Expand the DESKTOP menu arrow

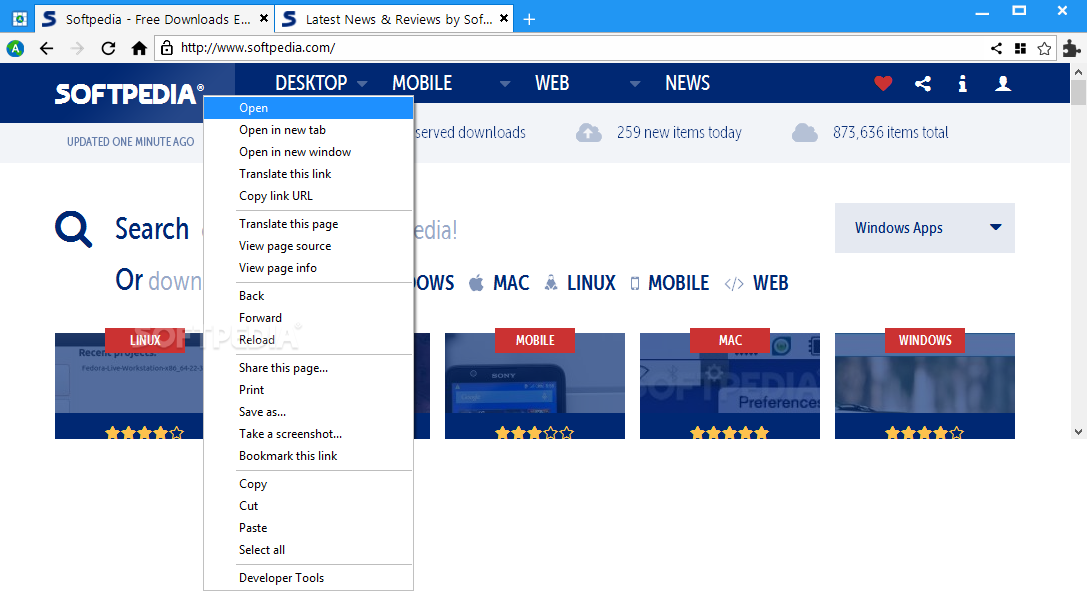[362, 84]
